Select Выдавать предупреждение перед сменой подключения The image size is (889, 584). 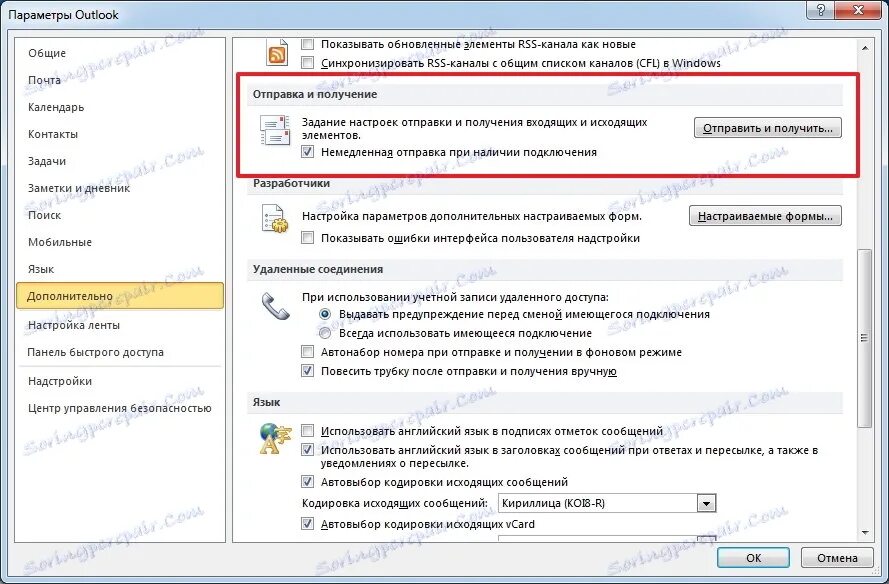(325, 314)
